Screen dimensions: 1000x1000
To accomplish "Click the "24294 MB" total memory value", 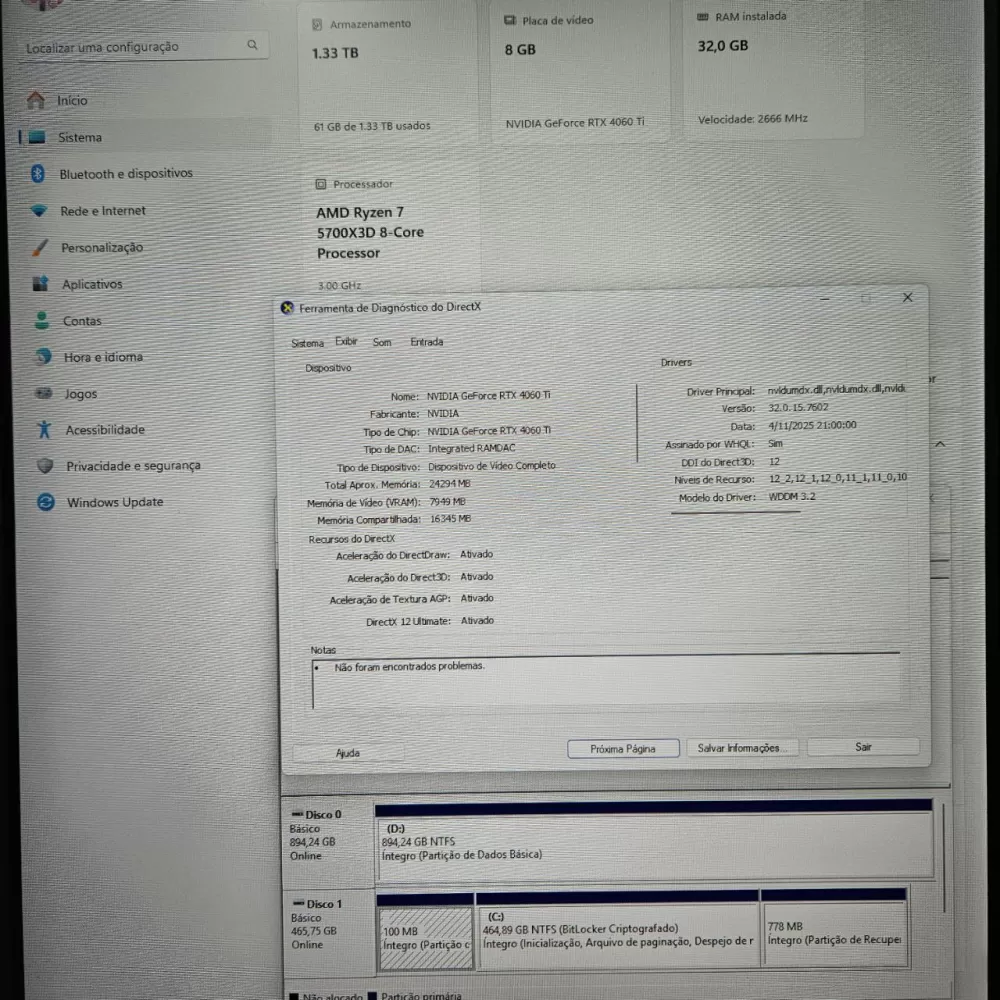I will pos(450,484).
